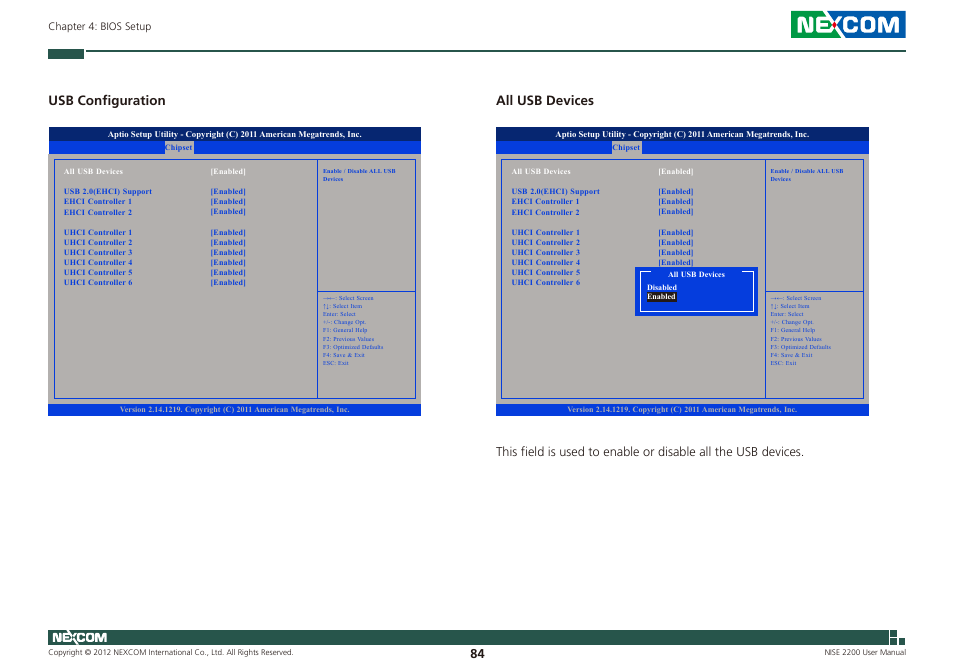
Task: Select UHCI Controller 6 in USB Configuration screenshot
Action: [x=98, y=282]
